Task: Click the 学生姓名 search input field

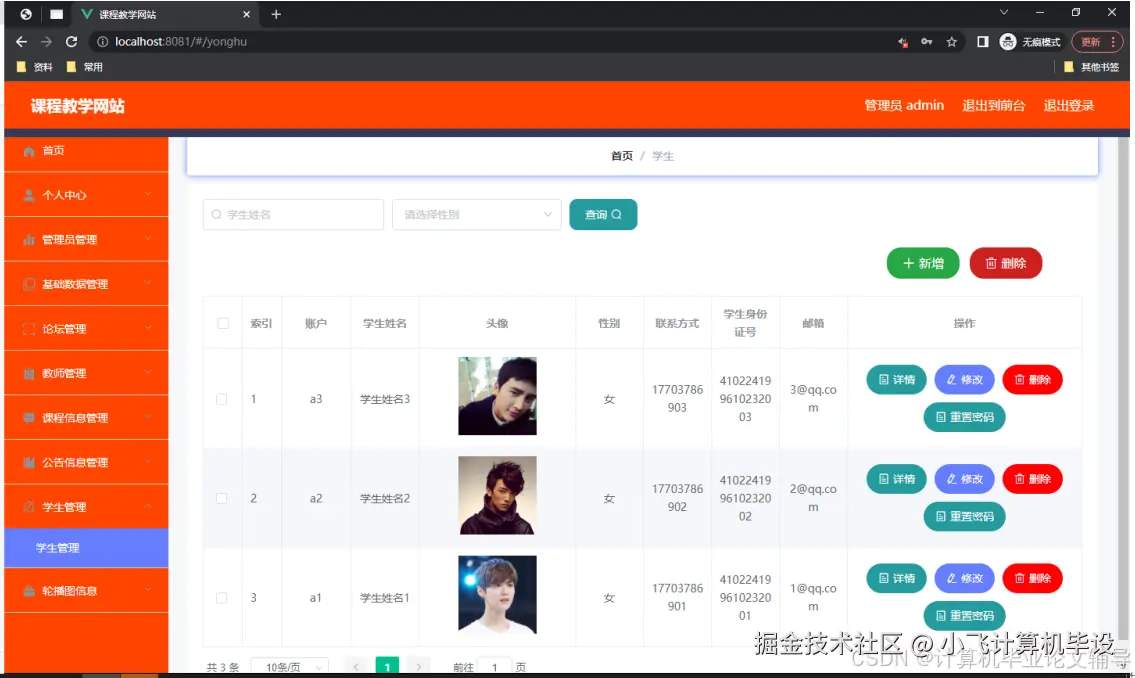Action: (293, 215)
